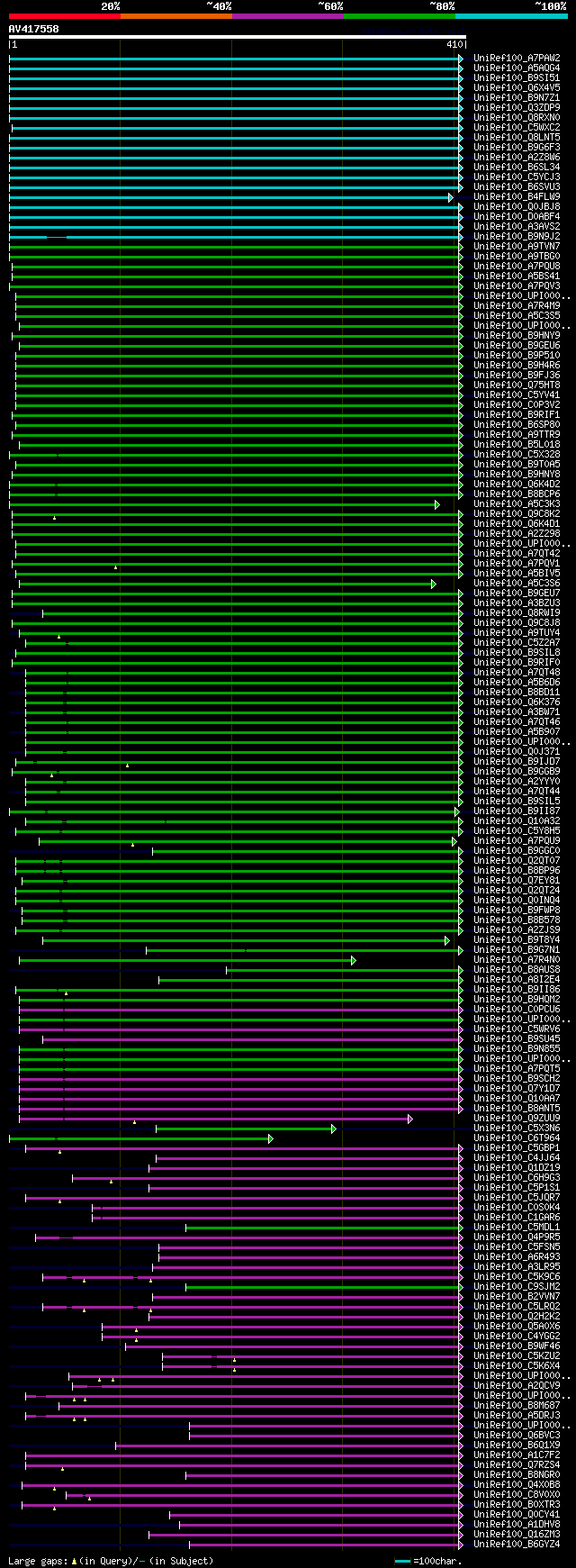Click the UniRef100_B9WF46 label

tap(517, 1346)
